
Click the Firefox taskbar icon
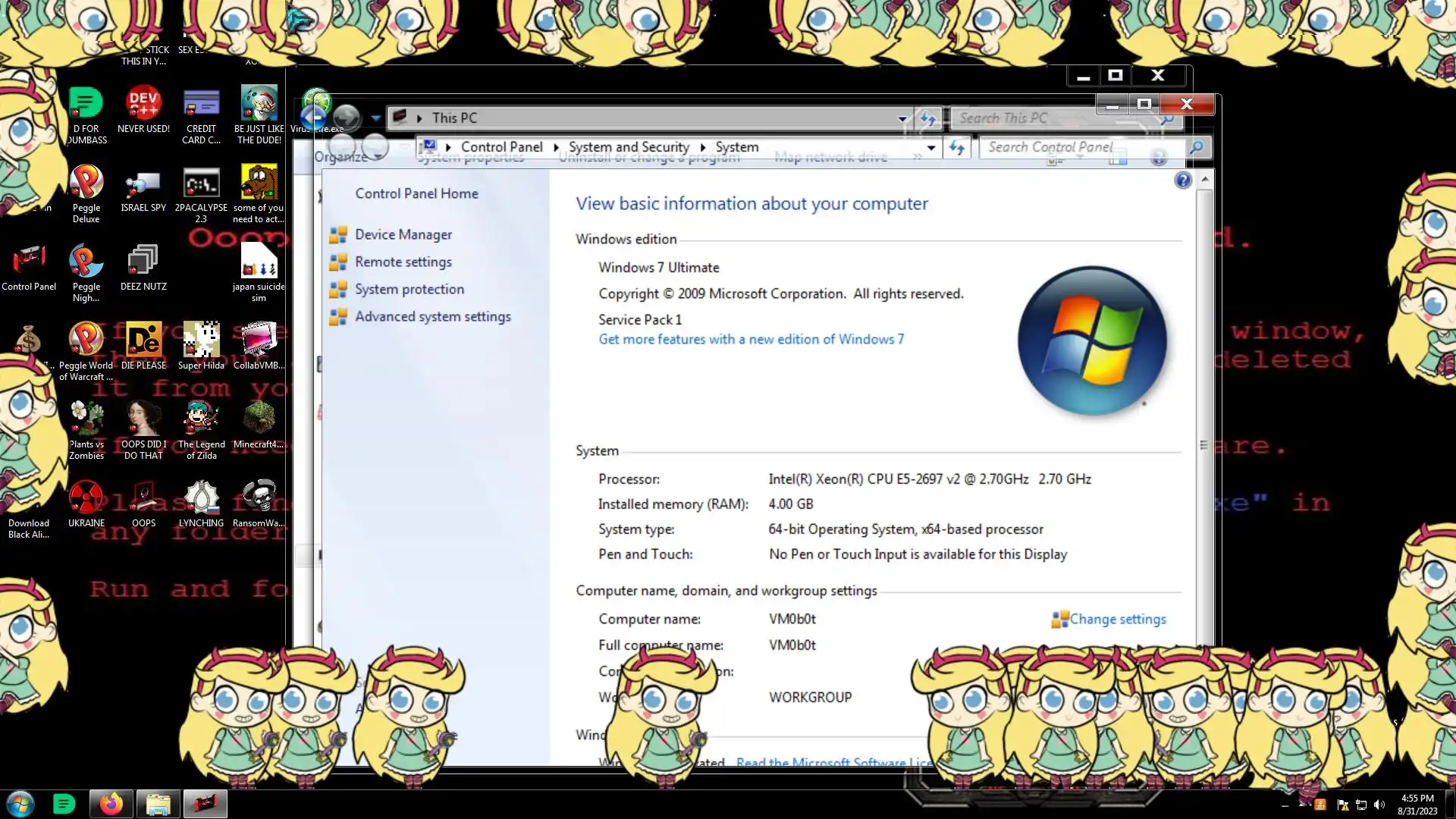coord(111,804)
